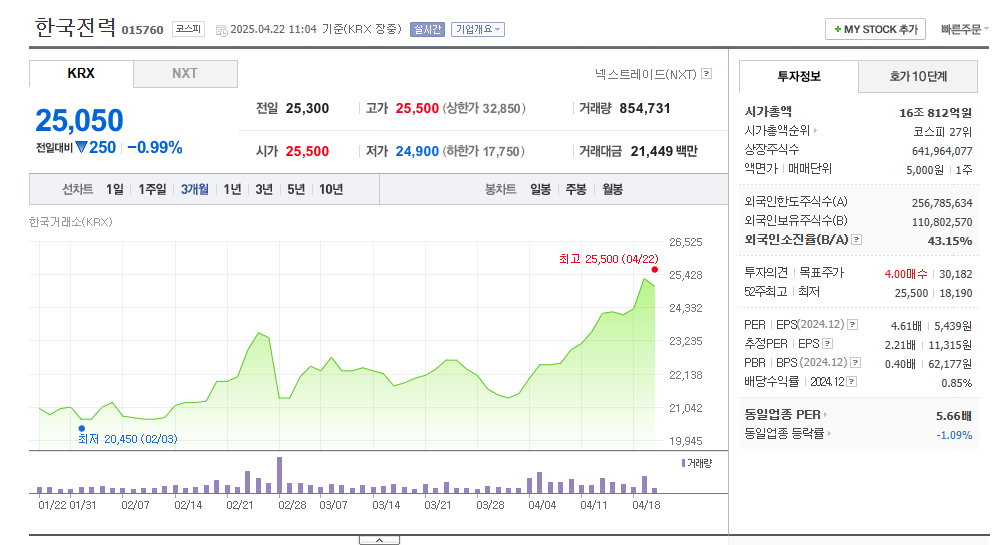Click the 목표주가 value 30,182
The width and height of the screenshot is (1004, 545).
pyautogui.click(x=956, y=274)
